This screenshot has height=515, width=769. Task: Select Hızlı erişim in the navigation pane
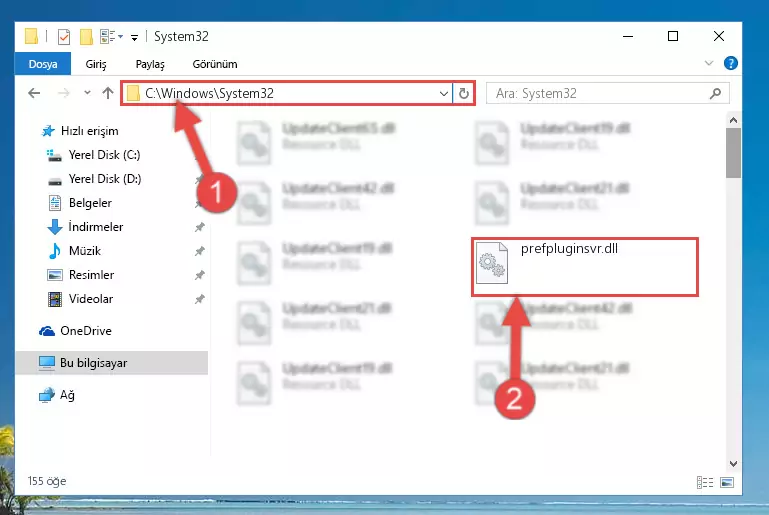coord(89,131)
